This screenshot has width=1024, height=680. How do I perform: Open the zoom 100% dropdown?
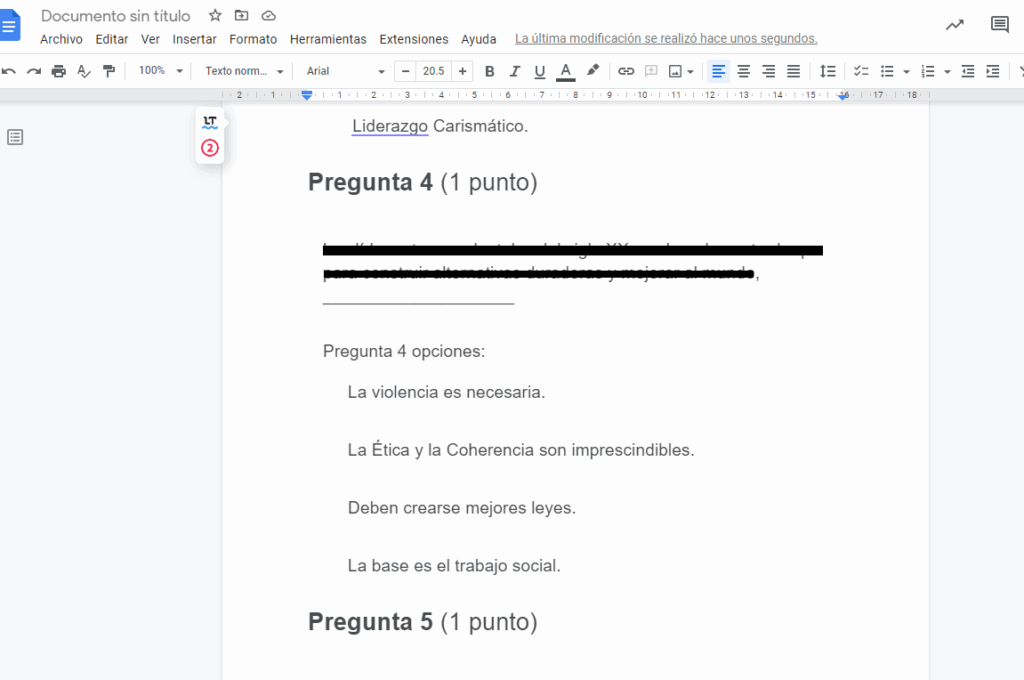click(161, 71)
